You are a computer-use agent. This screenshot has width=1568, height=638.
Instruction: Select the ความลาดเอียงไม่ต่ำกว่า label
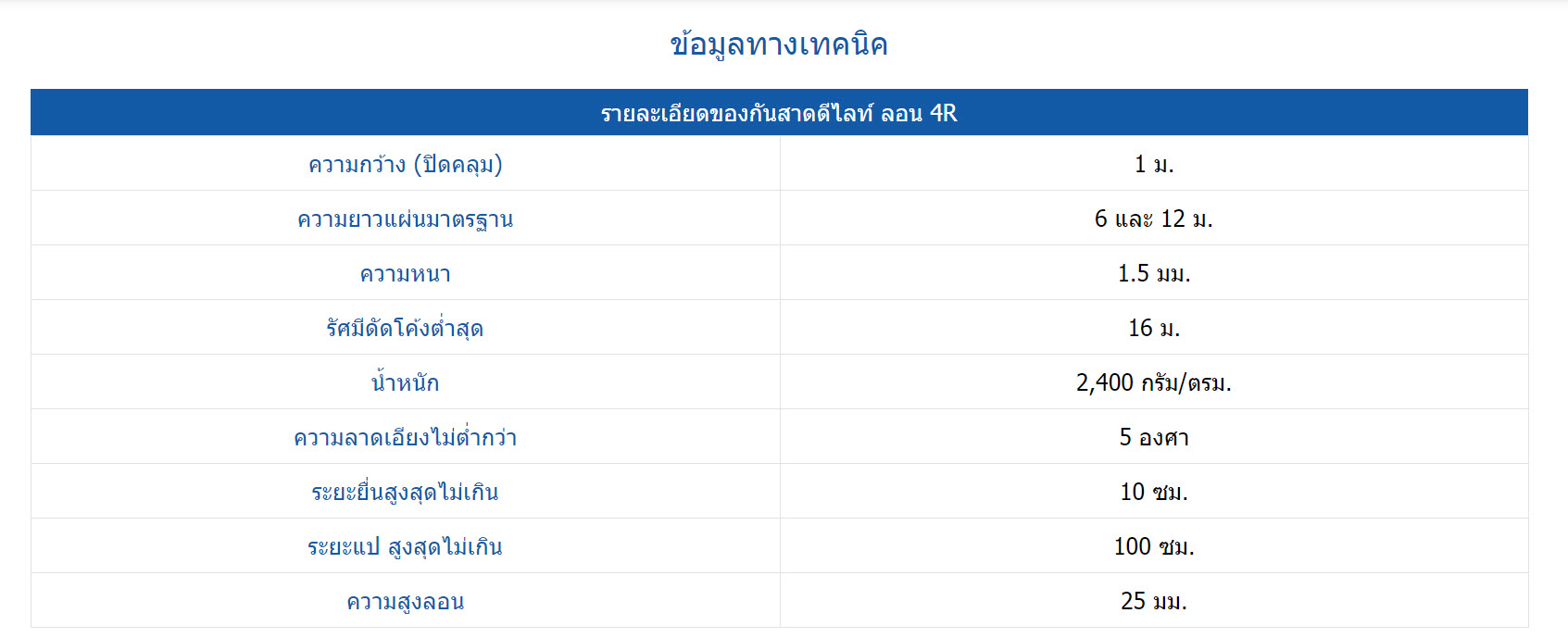coord(405,438)
